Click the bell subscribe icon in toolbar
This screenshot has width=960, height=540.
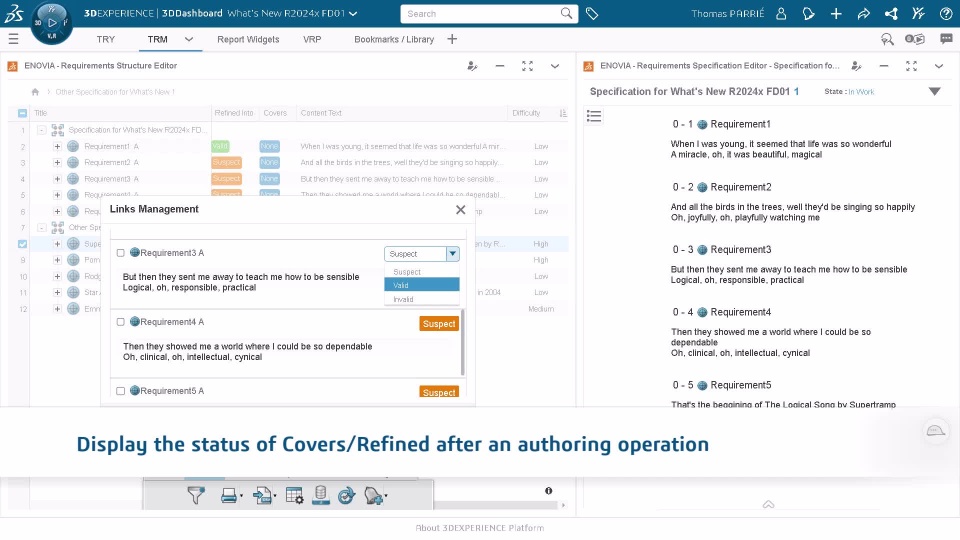point(375,495)
